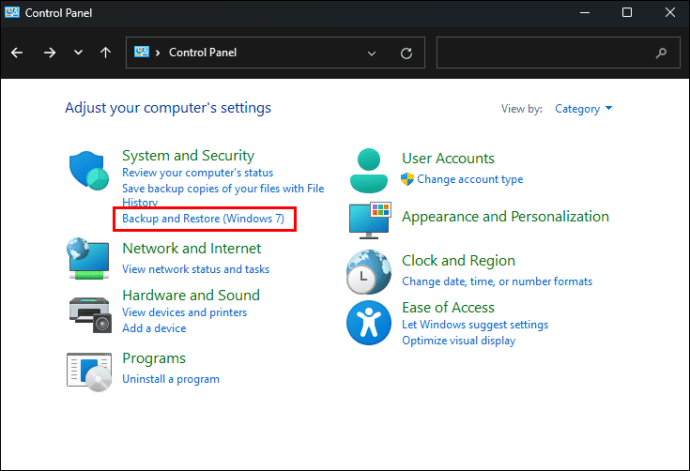
Task: Select Change date, time, or number formats
Action: coord(497,281)
